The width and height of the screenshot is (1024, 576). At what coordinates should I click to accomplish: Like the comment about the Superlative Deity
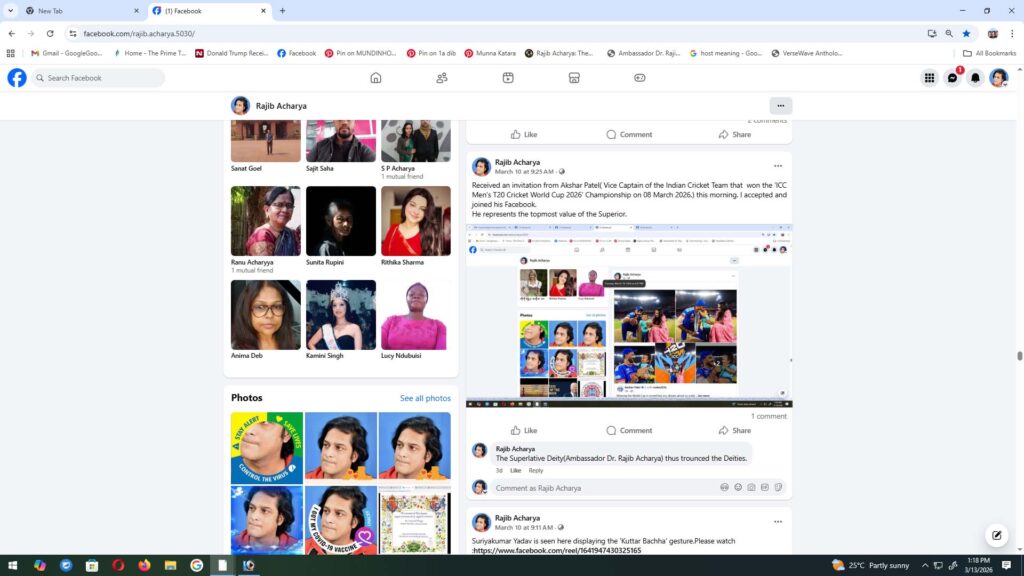click(x=515, y=470)
